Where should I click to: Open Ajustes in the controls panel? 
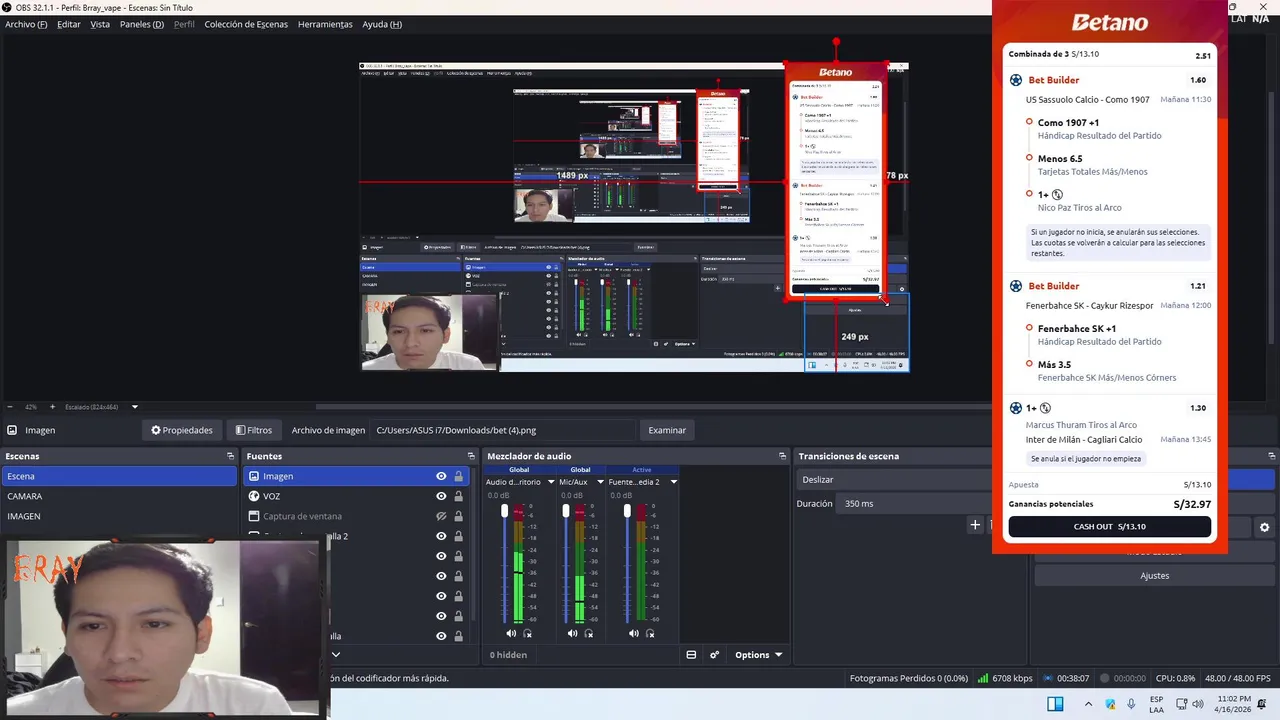coord(1154,576)
